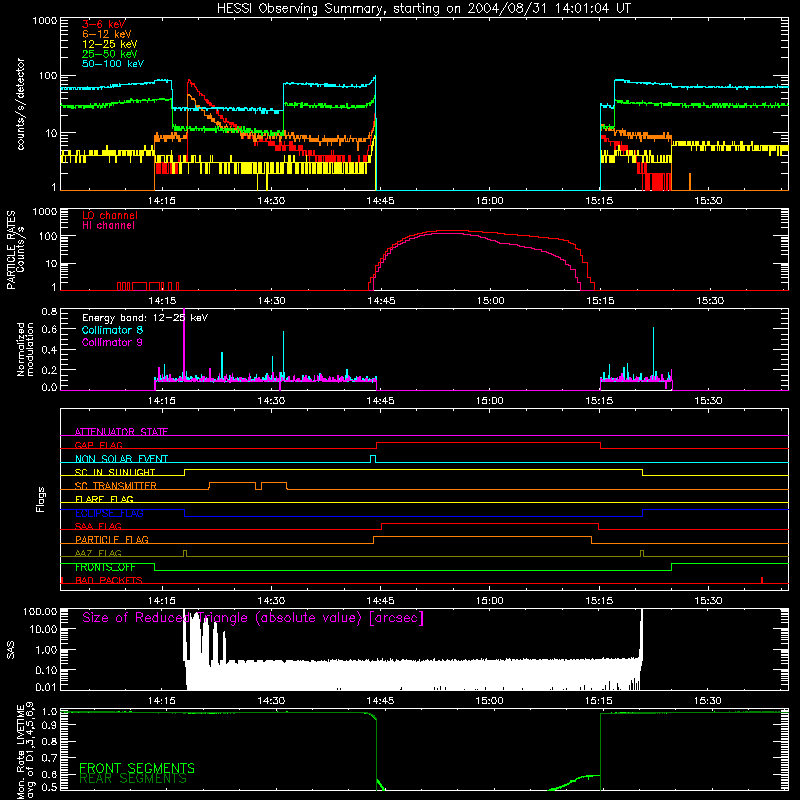Click the 'NON SOLAR EVENT' flag label

coord(121,459)
